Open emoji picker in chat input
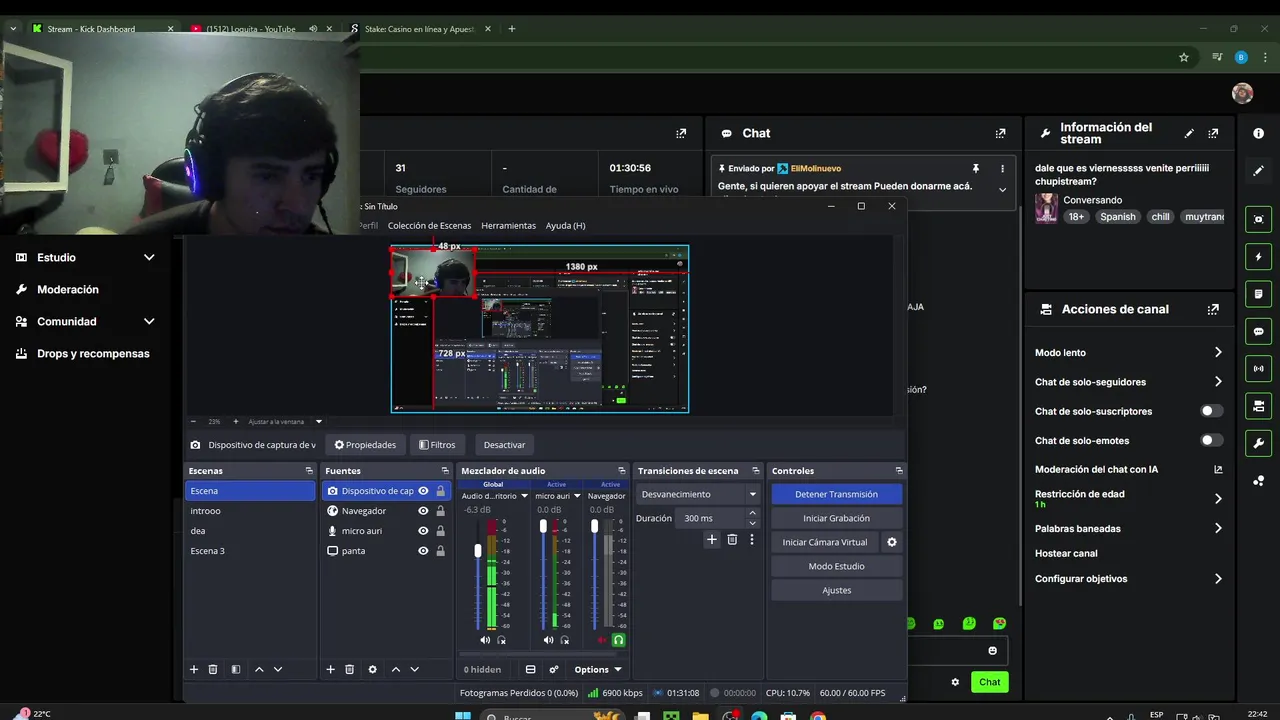This screenshot has height=720, width=1280. click(992, 650)
